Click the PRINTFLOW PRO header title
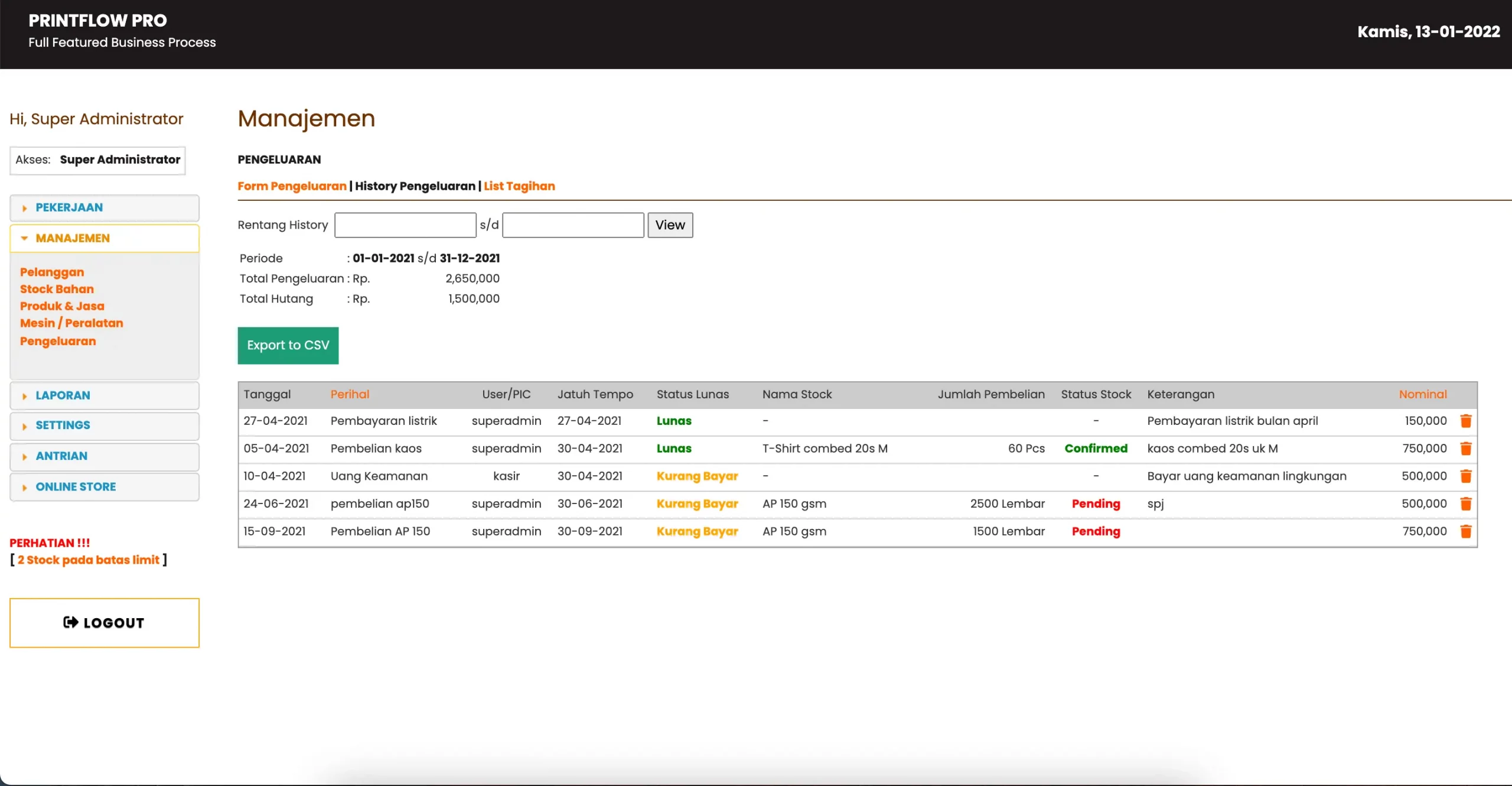The height and width of the screenshot is (786, 1512). [x=97, y=21]
